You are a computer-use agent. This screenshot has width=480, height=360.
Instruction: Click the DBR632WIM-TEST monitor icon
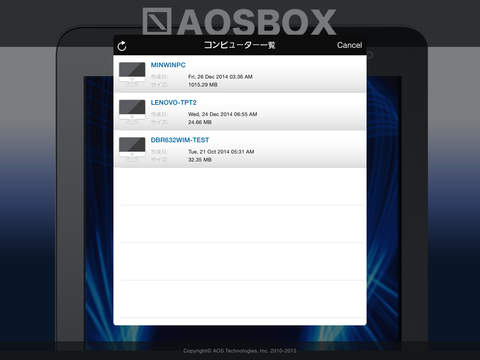pyautogui.click(x=132, y=147)
